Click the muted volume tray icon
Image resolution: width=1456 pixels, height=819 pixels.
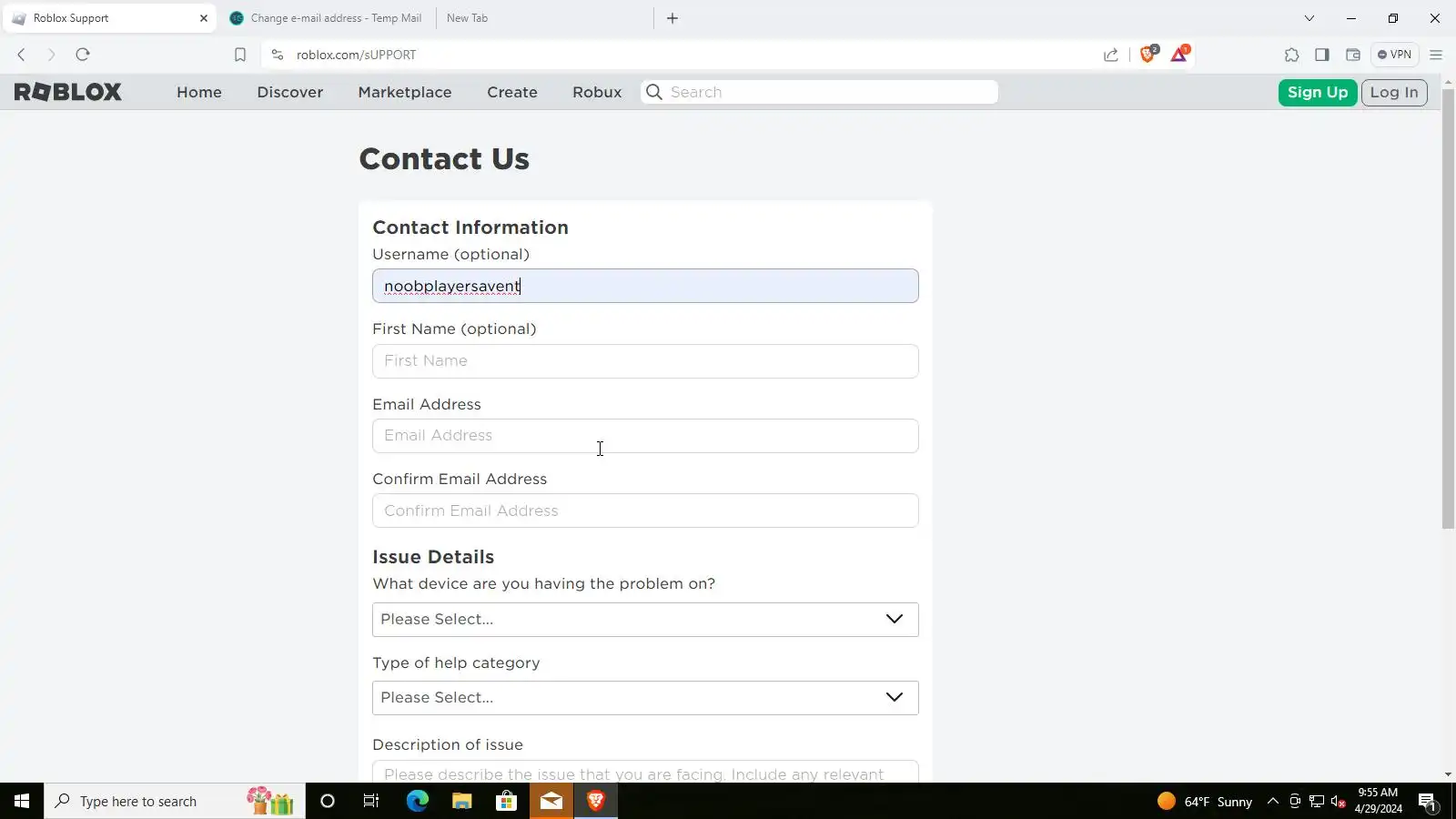[x=1338, y=801]
